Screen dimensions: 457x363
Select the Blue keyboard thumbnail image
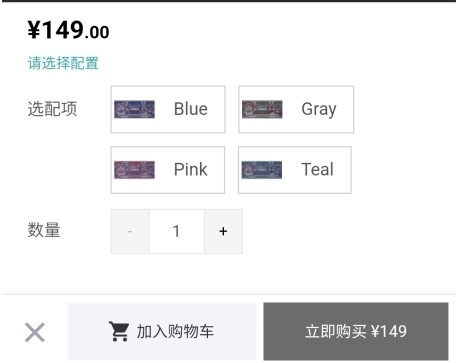click(x=134, y=109)
